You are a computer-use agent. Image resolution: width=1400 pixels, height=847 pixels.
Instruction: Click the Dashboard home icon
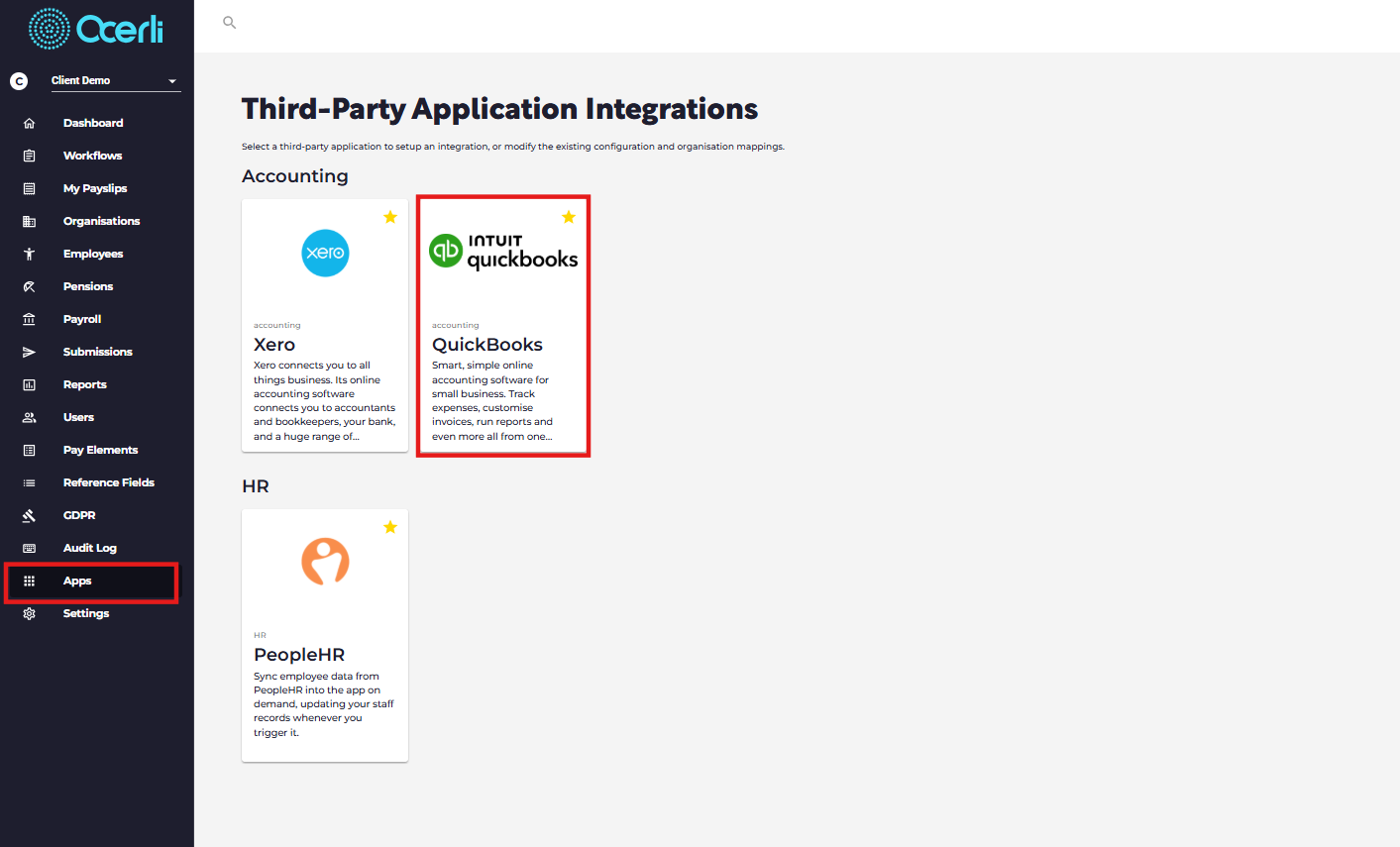tap(29, 123)
